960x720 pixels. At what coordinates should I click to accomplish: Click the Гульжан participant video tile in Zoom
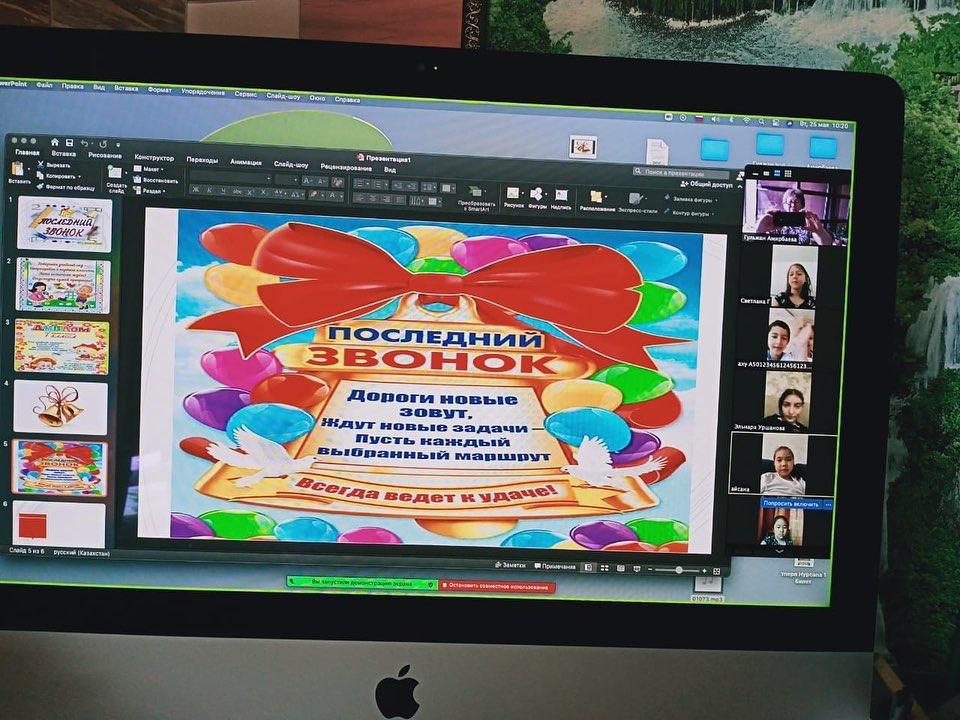795,213
